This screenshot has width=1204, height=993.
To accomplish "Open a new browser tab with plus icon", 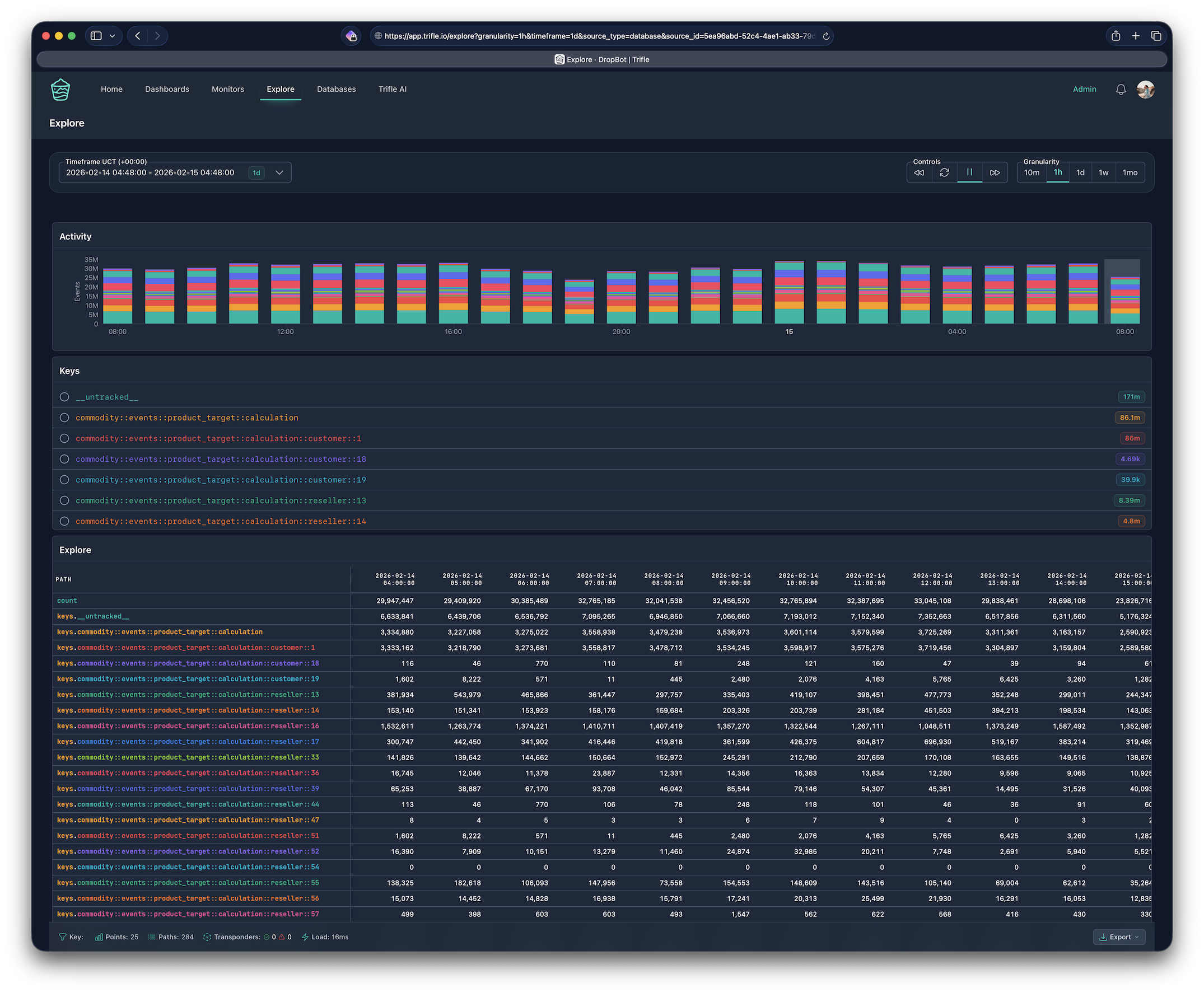I will (1136, 36).
